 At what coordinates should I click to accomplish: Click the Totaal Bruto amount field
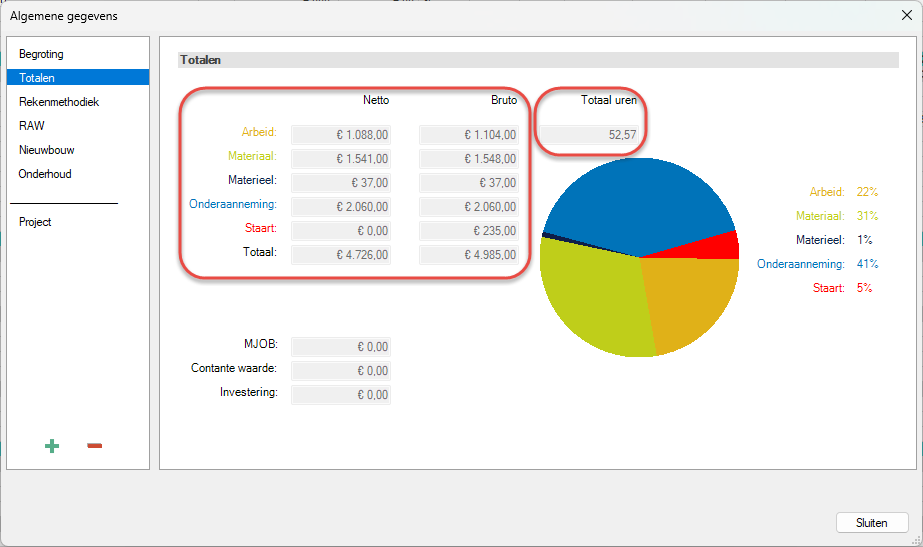coord(468,254)
